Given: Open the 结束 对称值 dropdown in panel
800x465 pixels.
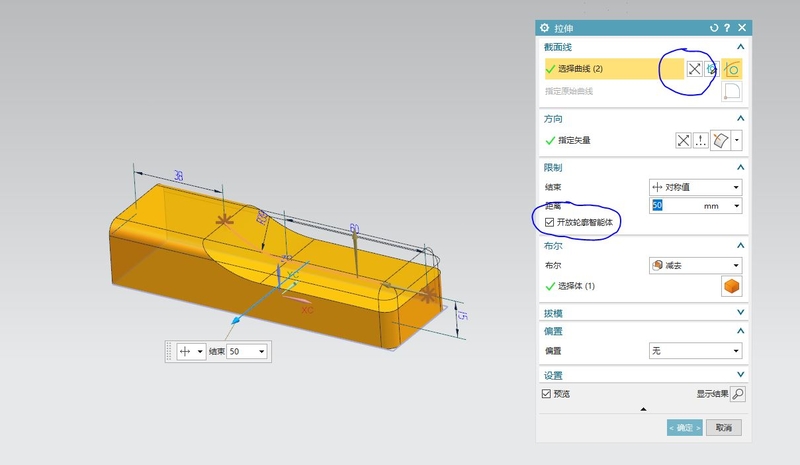Looking at the screenshot, I should 695,187.
